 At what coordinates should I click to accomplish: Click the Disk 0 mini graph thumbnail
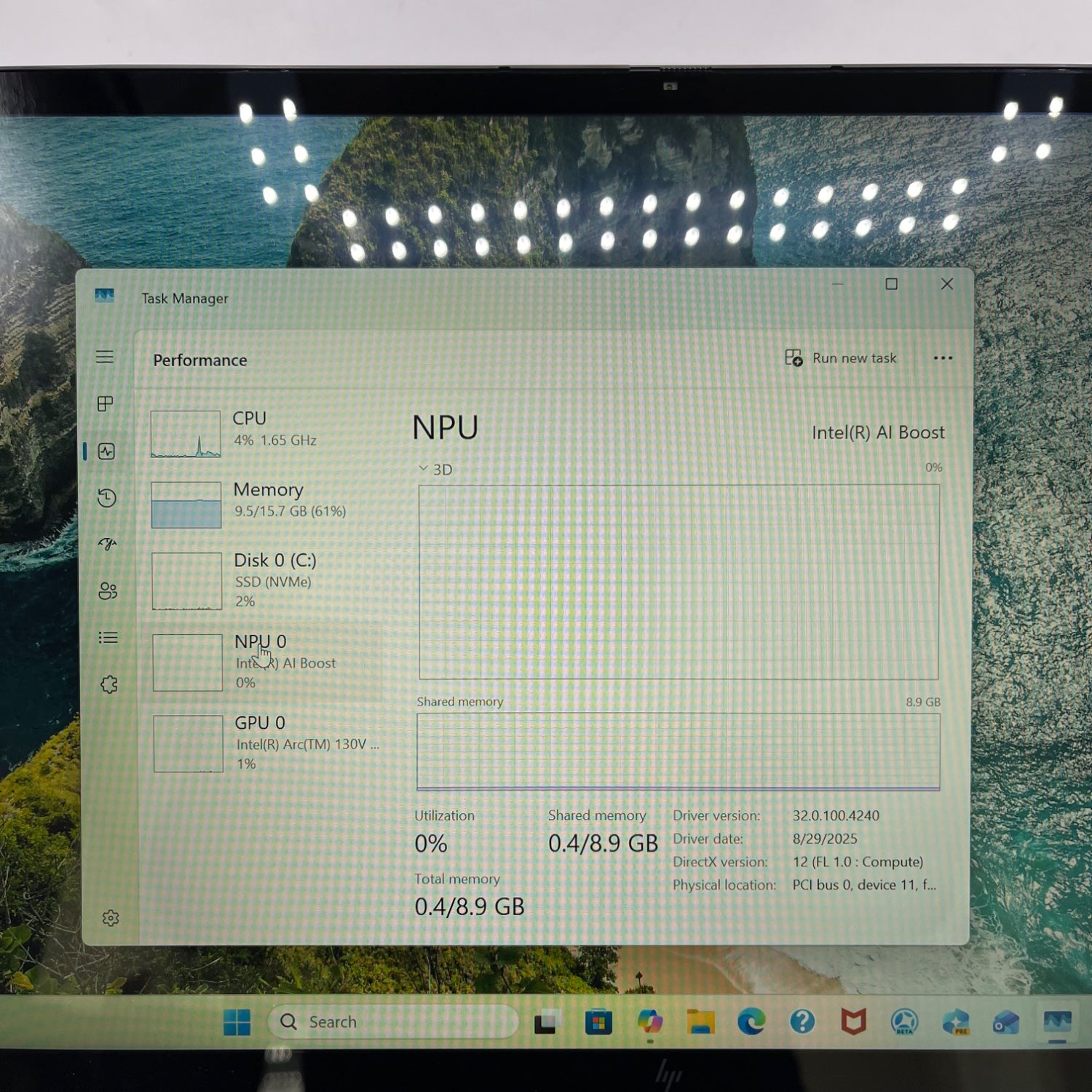[187, 581]
